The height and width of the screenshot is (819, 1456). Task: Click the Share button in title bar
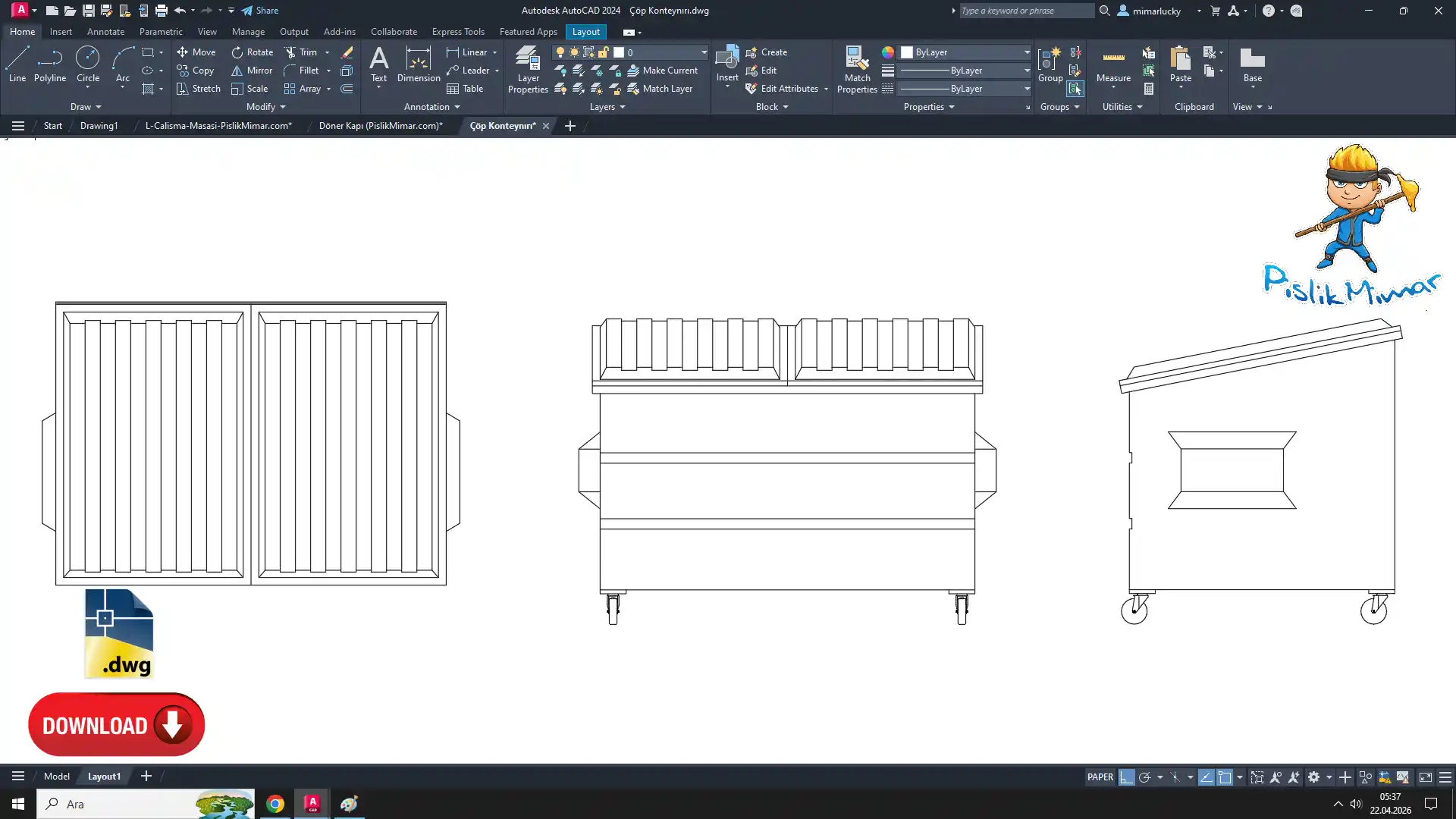[x=260, y=11]
